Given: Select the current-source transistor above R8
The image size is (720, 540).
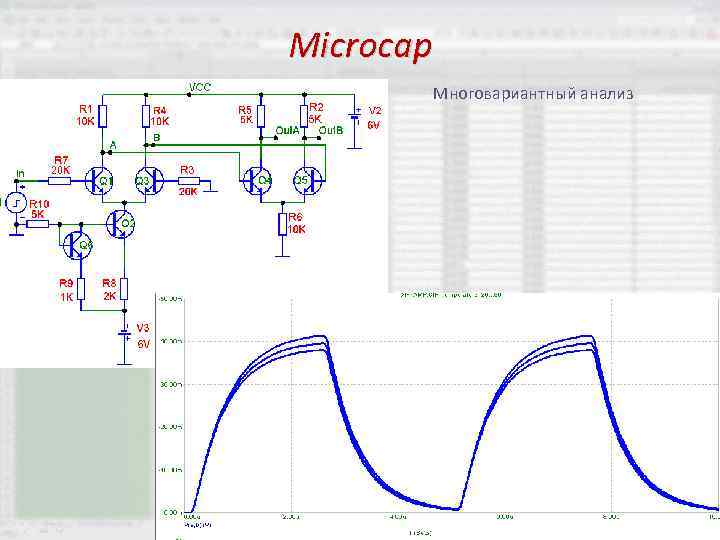Looking at the screenshot, I should click(x=120, y=224).
